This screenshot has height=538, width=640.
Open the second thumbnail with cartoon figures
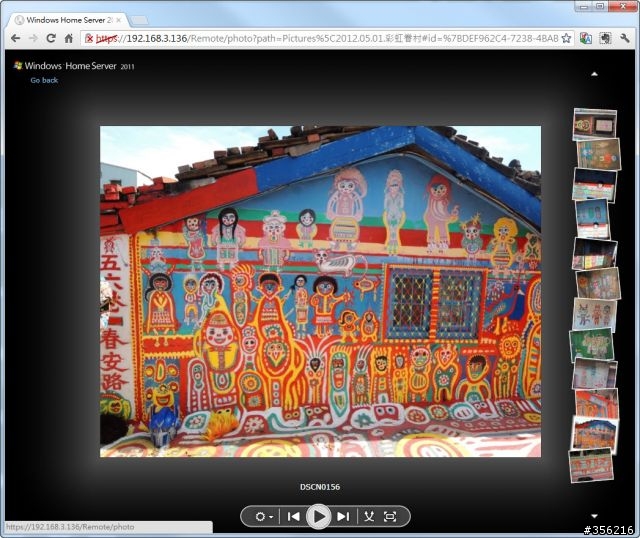click(x=599, y=154)
